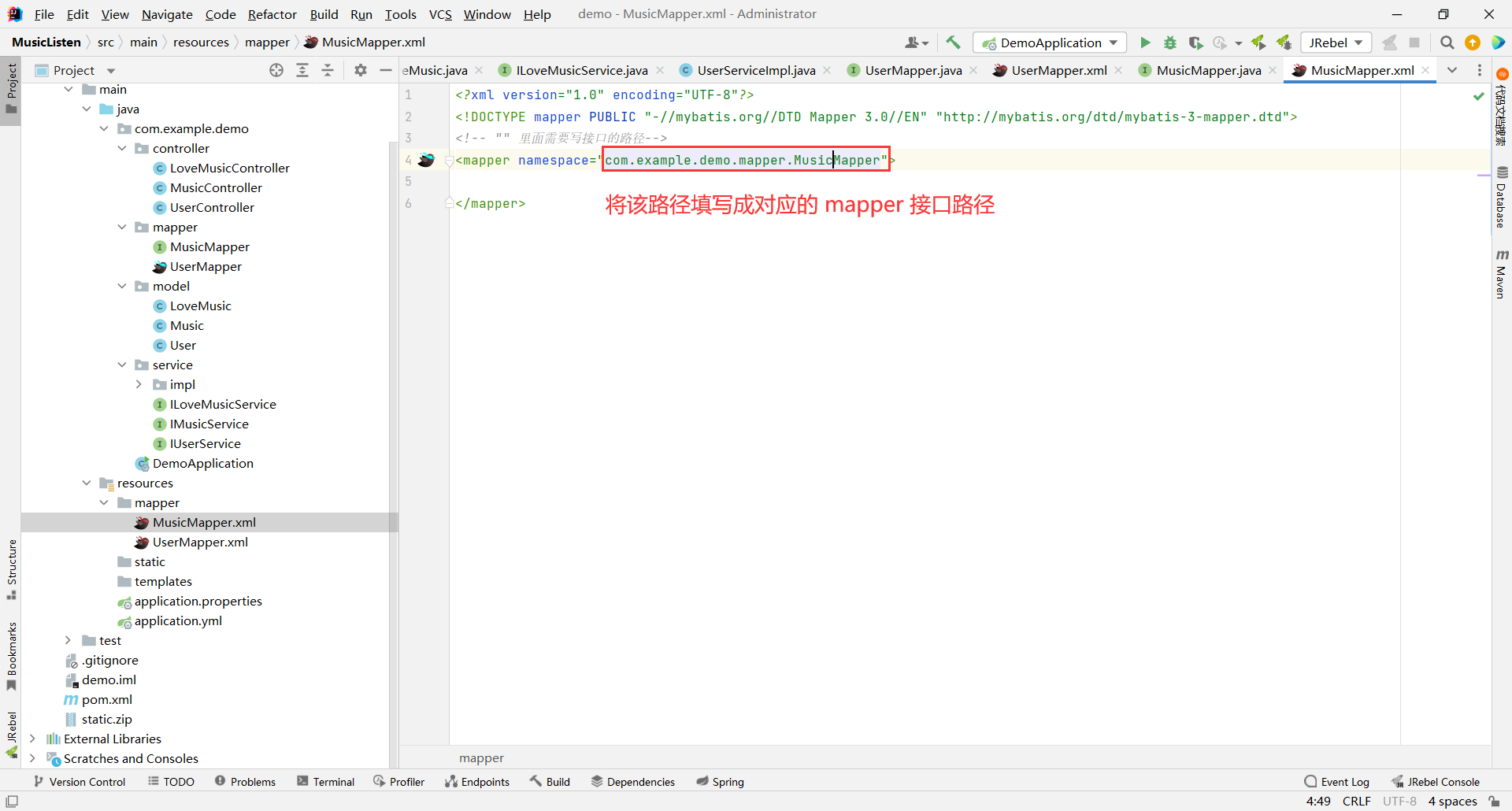The image size is (1512, 811).
Task: Click the tool window quick access icon in status bar
Action: [12, 802]
